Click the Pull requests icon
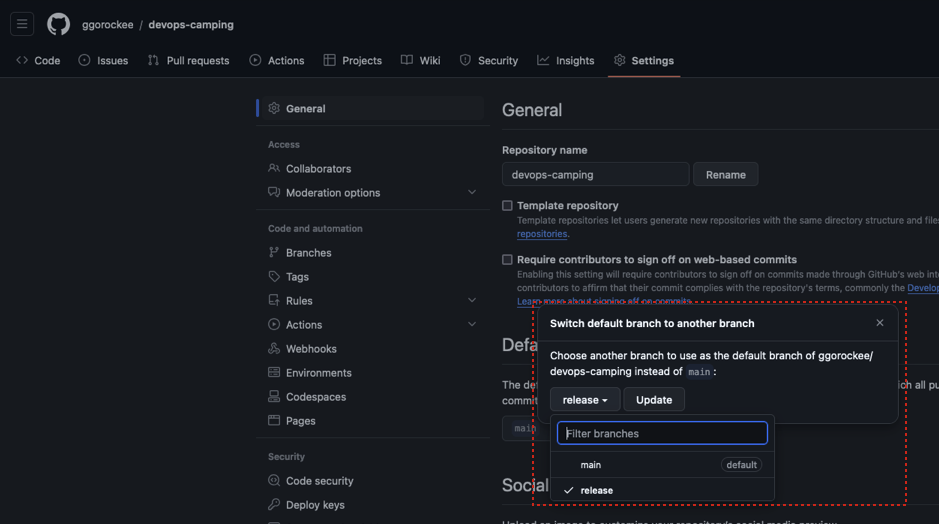The image size is (939, 524). (x=153, y=60)
